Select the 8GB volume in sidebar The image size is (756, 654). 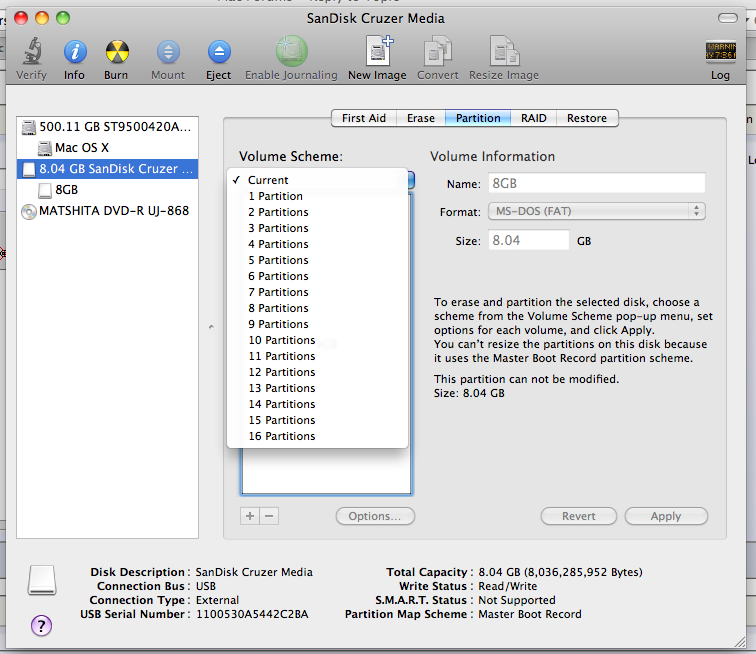(x=107, y=190)
